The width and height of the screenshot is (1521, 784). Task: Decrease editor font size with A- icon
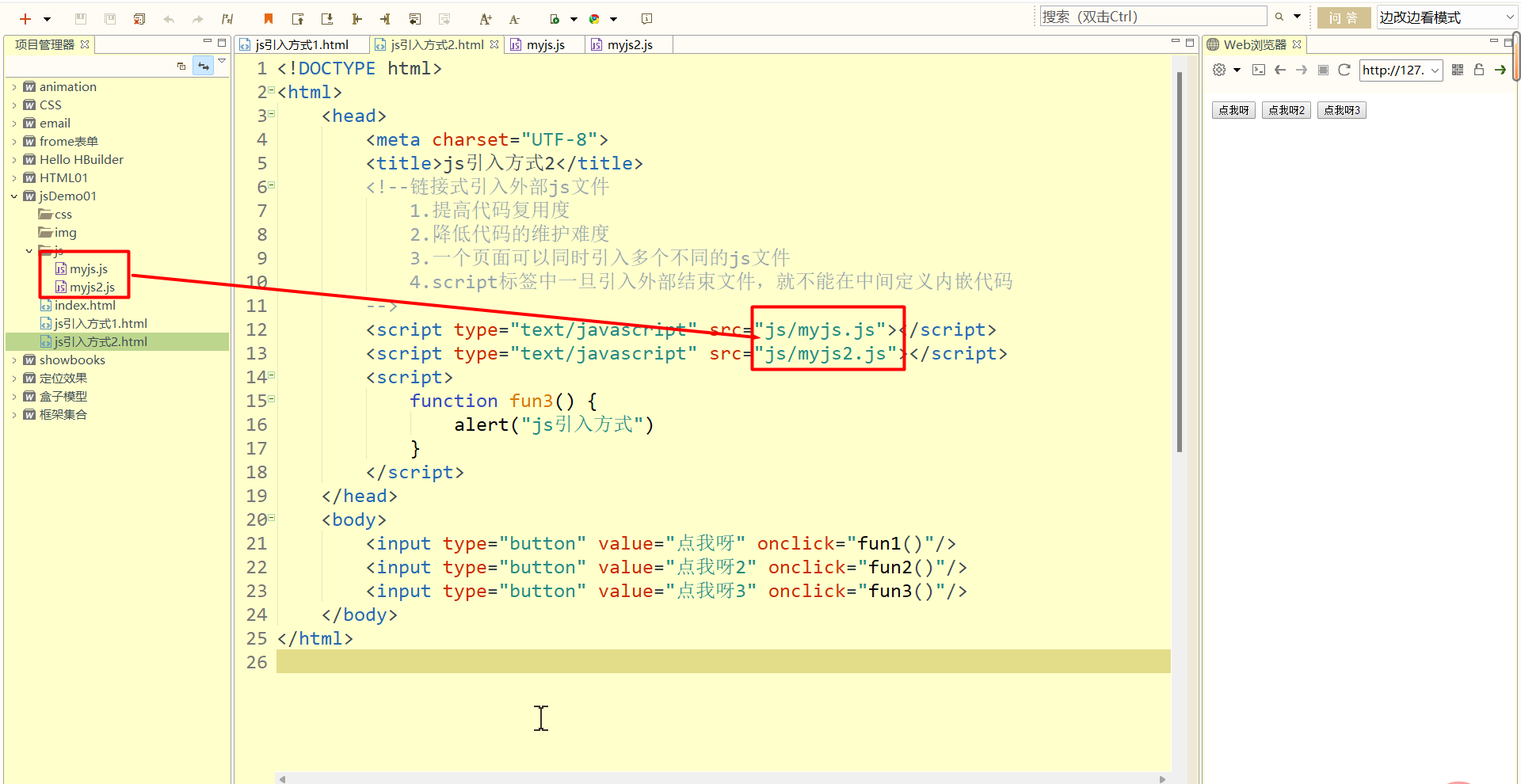[514, 19]
